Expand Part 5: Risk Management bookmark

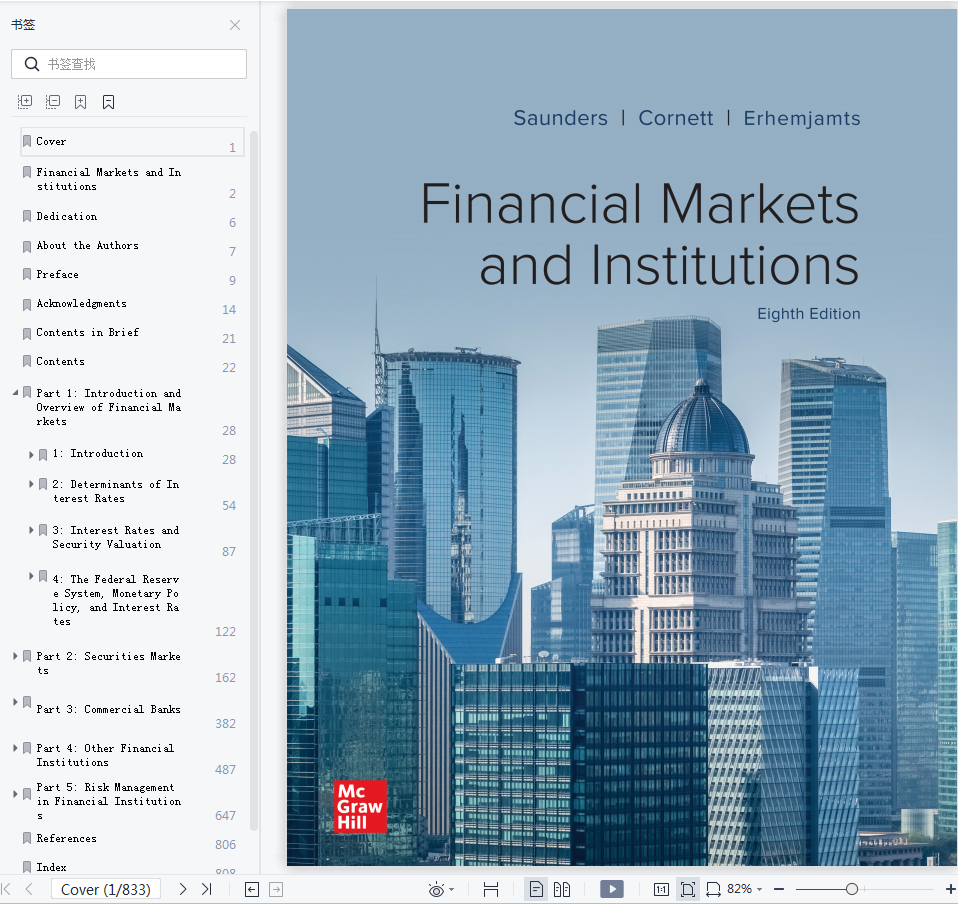(x=15, y=793)
